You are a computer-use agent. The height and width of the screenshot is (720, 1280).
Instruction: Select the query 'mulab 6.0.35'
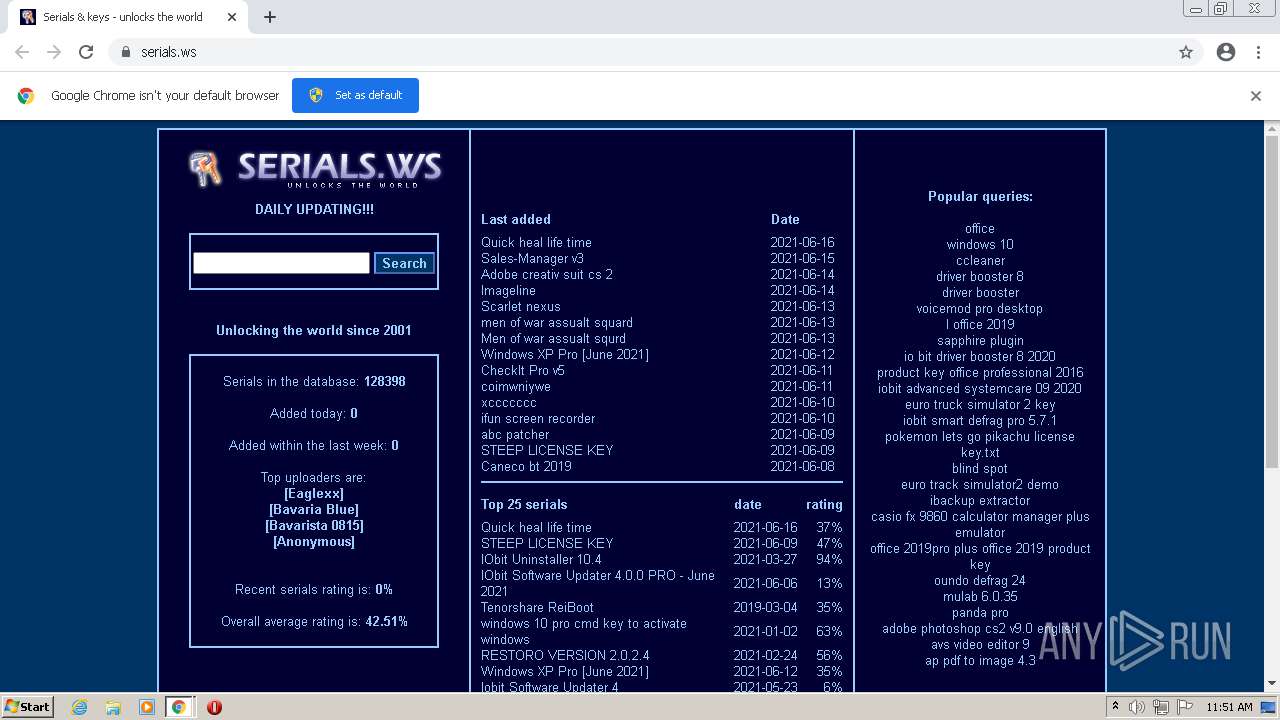pyautogui.click(x=980, y=596)
